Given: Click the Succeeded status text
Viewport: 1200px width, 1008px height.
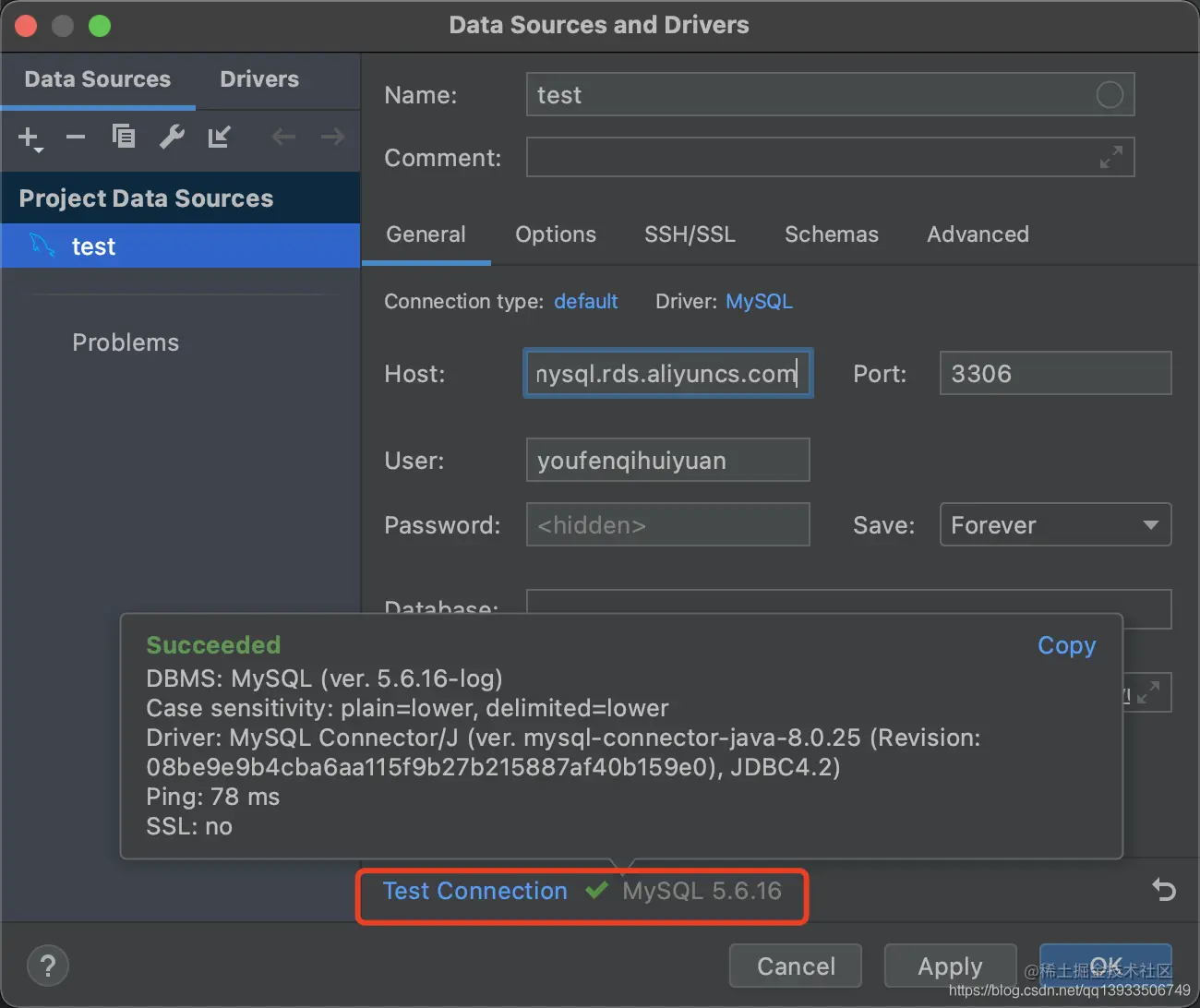Looking at the screenshot, I should tap(213, 645).
